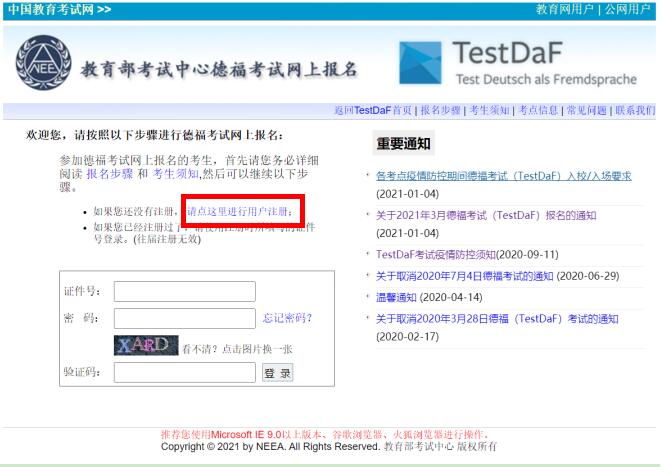The width and height of the screenshot is (662, 467).
Task: Click the 看不清？点击图片换一张 hint text
Action: pos(237,349)
